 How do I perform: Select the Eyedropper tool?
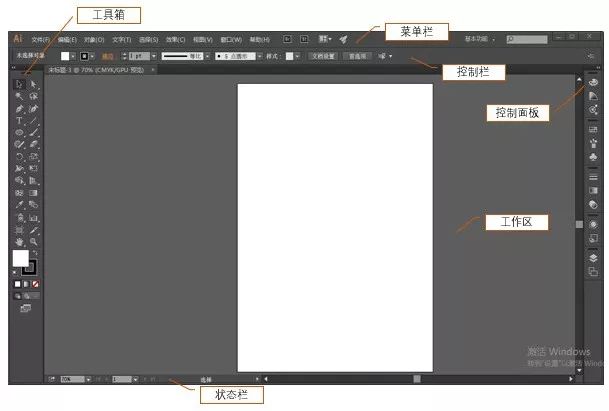[x=19, y=205]
